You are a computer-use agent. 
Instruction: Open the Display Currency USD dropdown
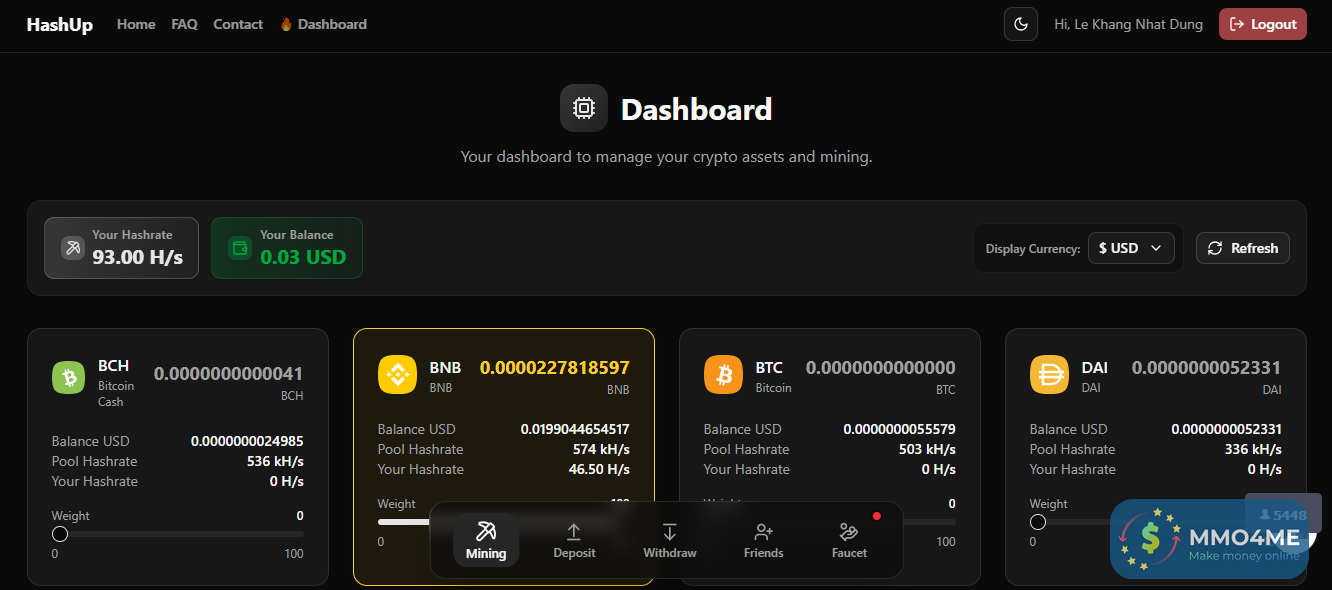tap(1131, 248)
